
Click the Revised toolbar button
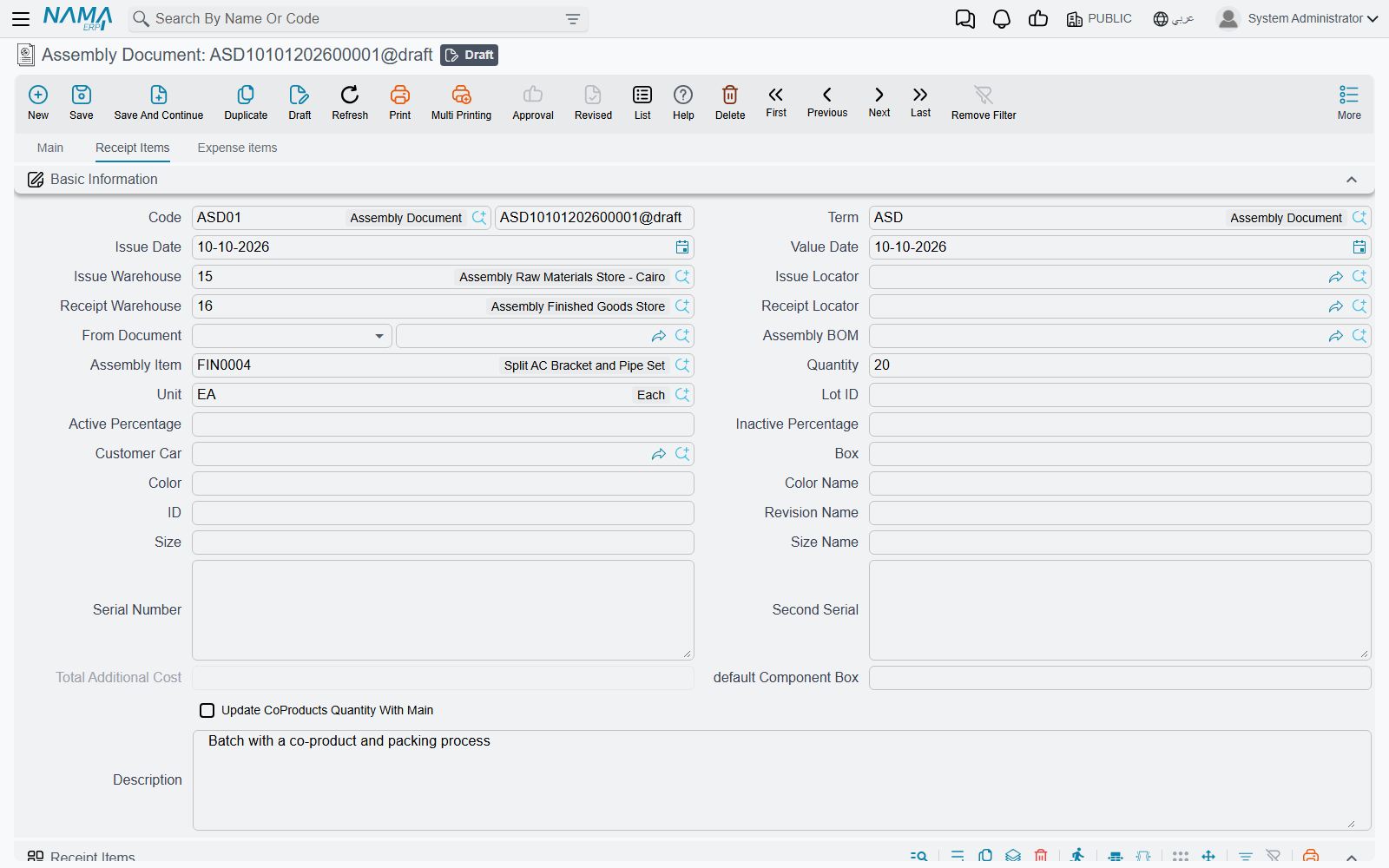[593, 102]
